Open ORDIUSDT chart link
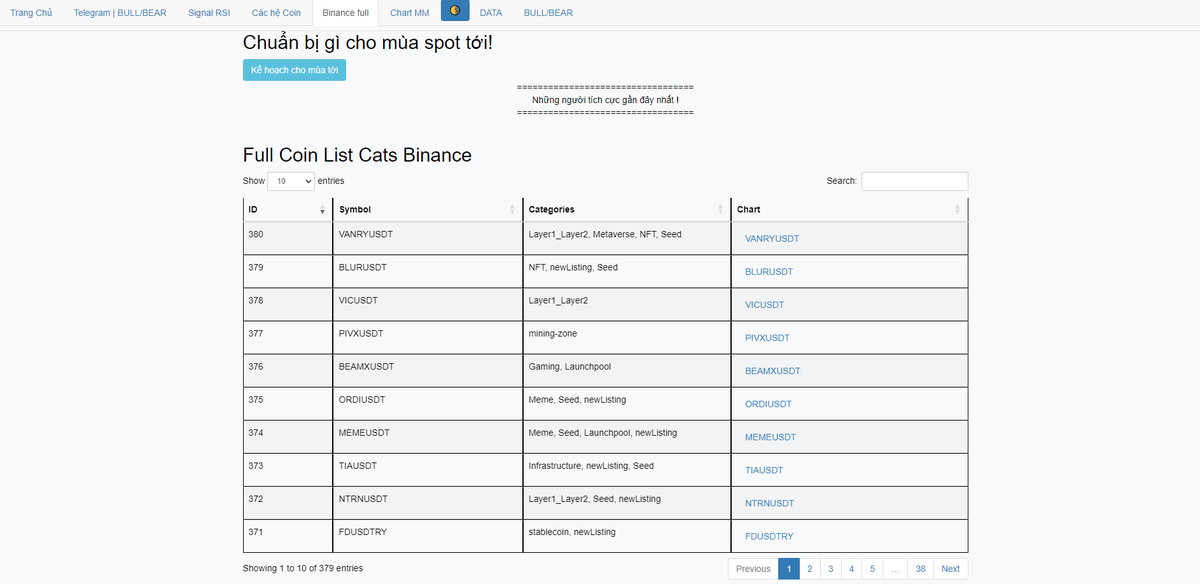 [x=768, y=404]
